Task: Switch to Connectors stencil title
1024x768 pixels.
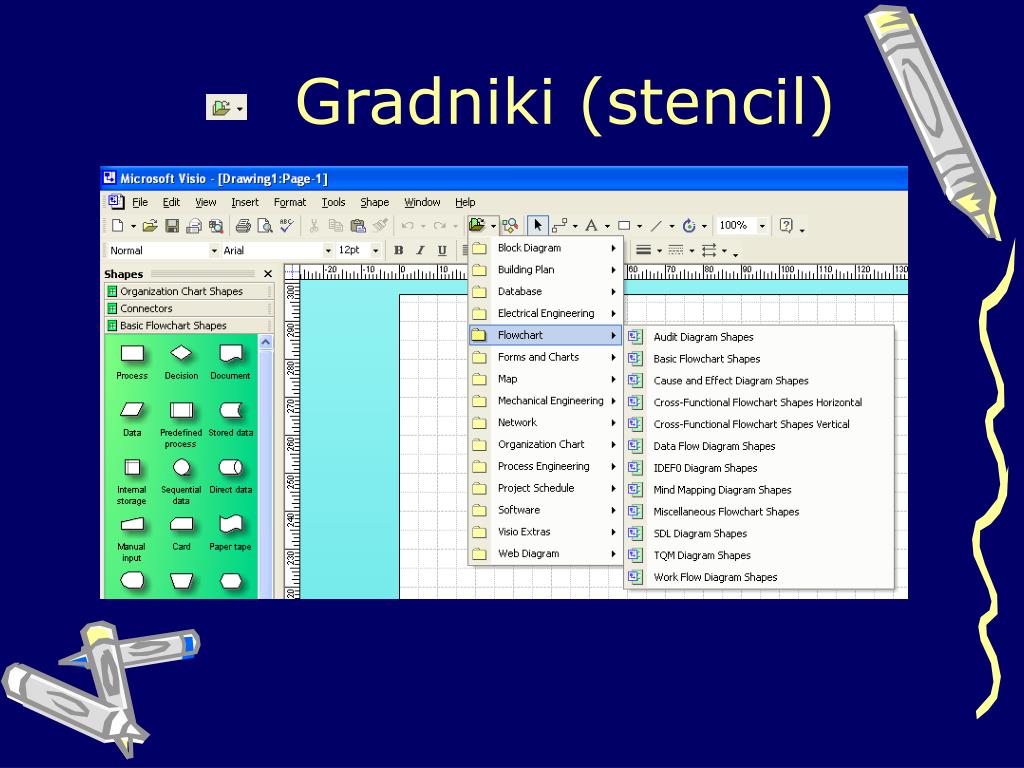Action: point(188,308)
